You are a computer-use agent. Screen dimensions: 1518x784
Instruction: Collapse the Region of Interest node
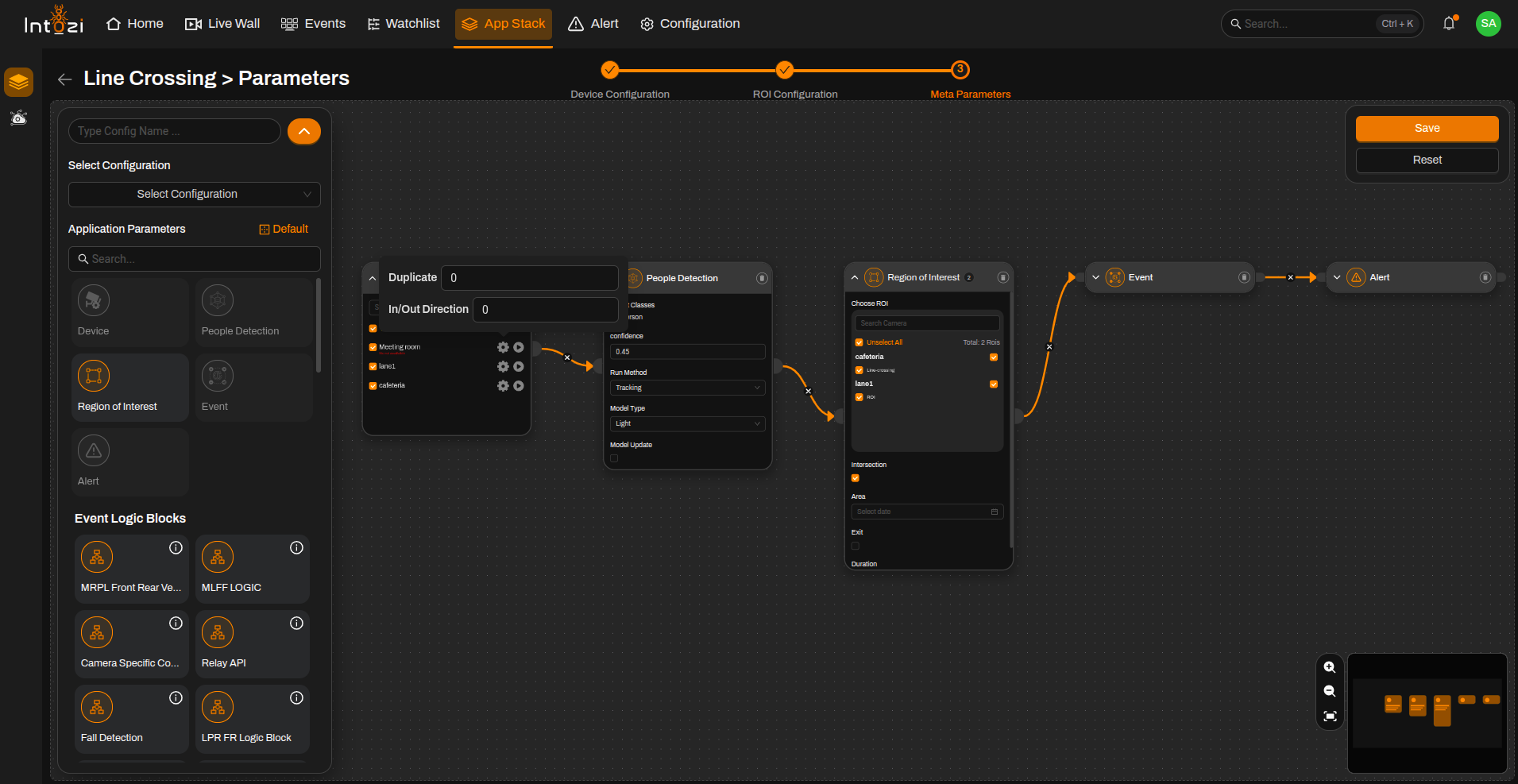[855, 278]
